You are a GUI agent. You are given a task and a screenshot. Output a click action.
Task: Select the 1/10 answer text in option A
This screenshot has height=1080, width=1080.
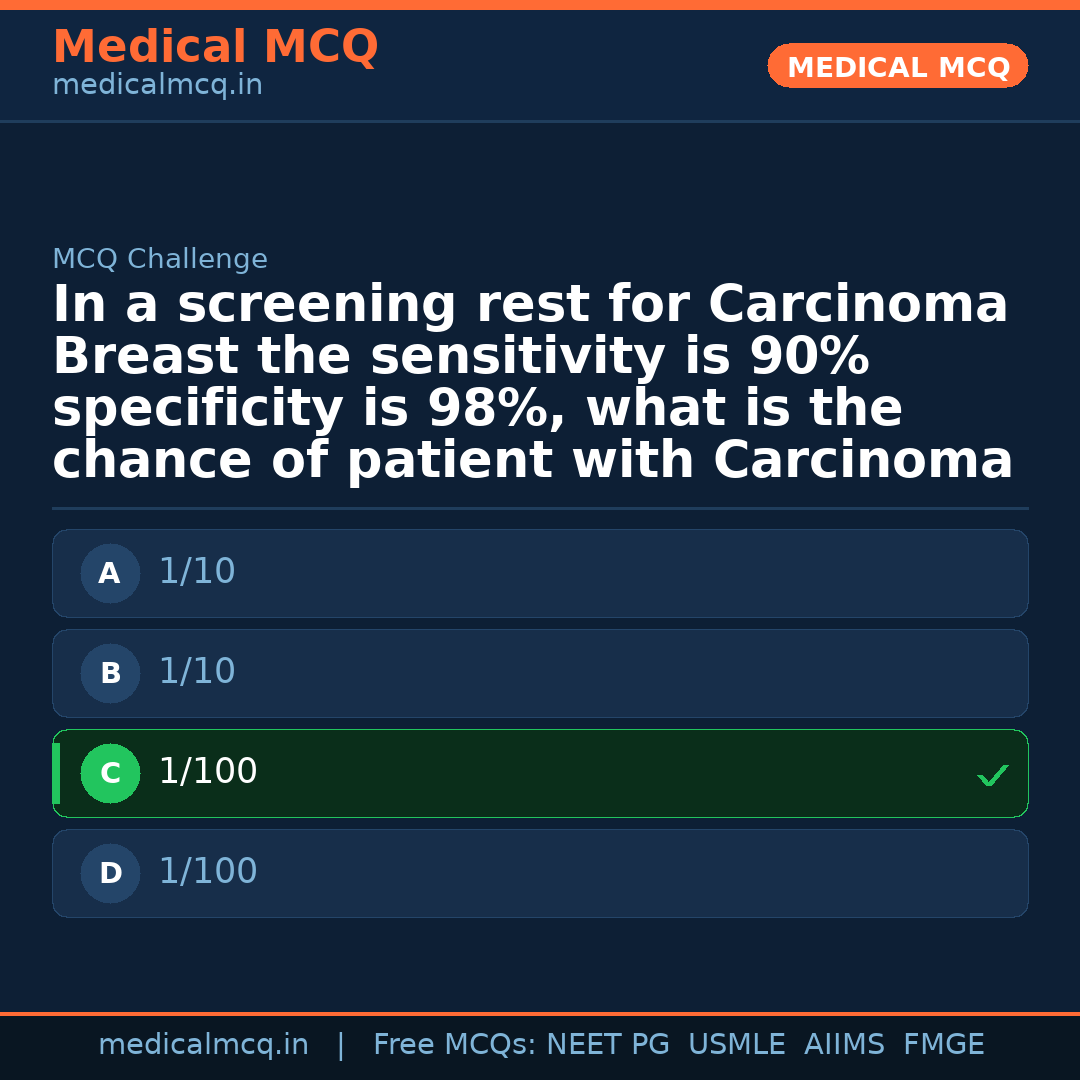197,572
